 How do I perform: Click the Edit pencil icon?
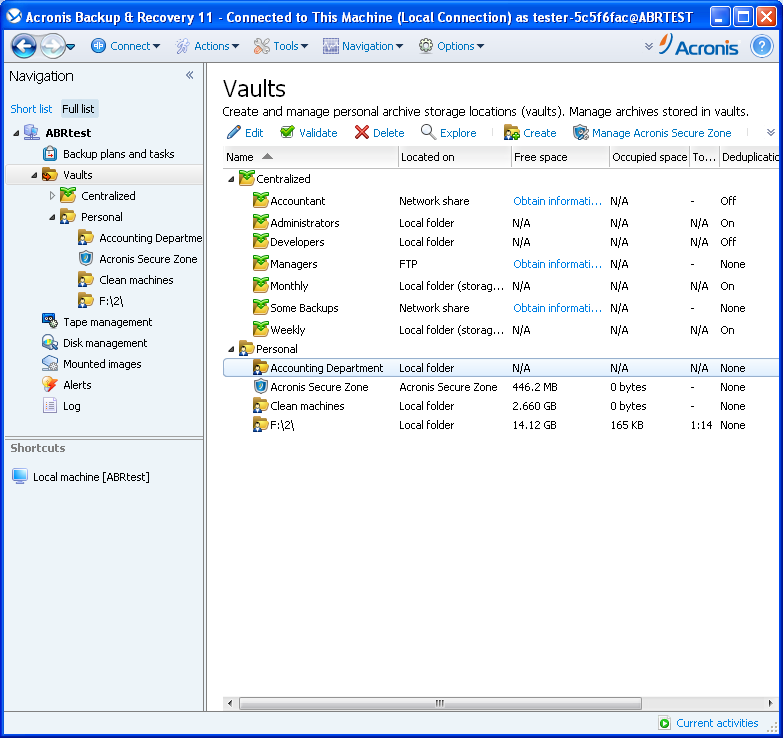click(x=233, y=132)
